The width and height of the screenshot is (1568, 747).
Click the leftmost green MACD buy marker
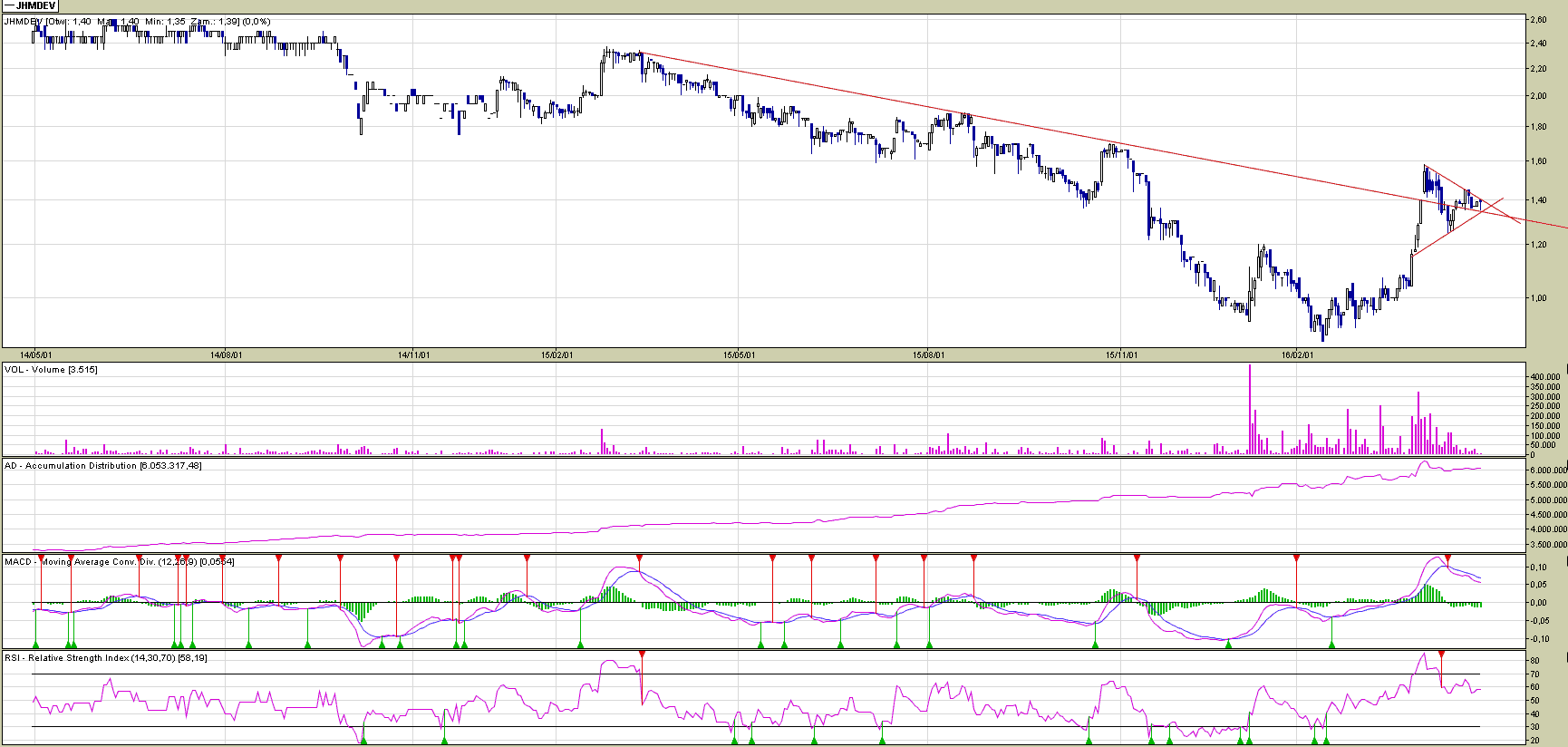point(35,645)
